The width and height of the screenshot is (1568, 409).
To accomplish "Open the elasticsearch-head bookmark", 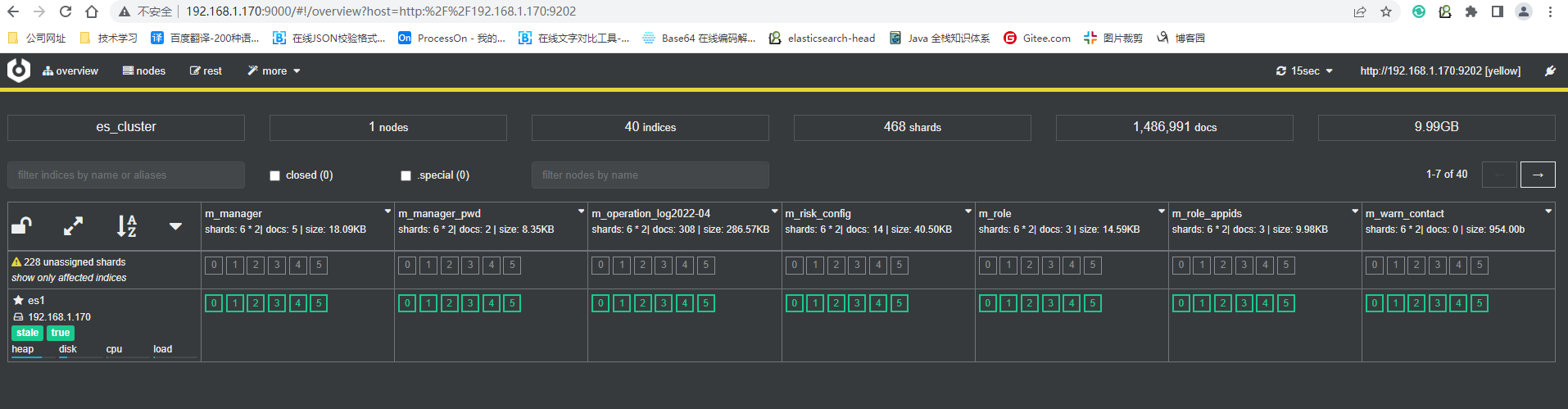I will 822,38.
